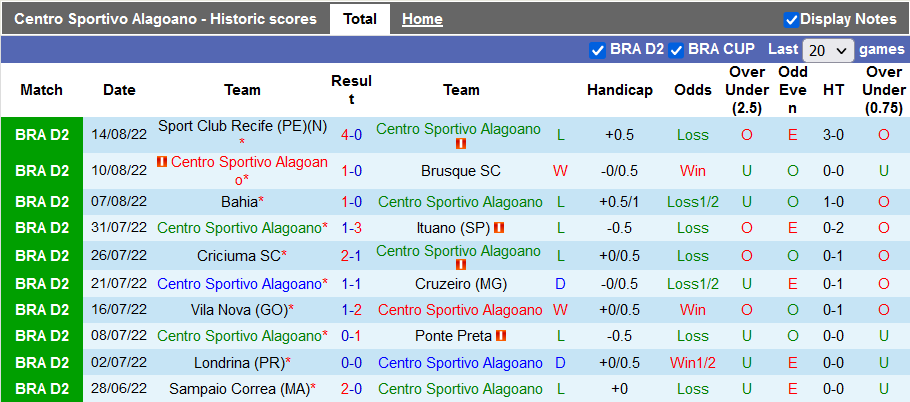The height and width of the screenshot is (402, 910).
Task: Click red card icon beside Ponte Preta
Action: [501, 336]
